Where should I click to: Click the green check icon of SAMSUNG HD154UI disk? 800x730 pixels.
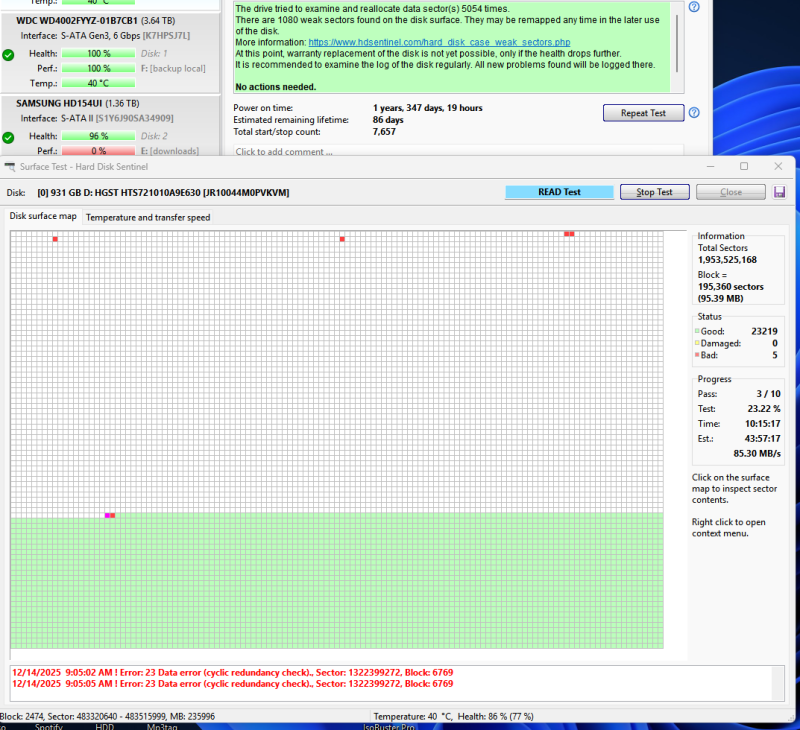[x=8, y=137]
